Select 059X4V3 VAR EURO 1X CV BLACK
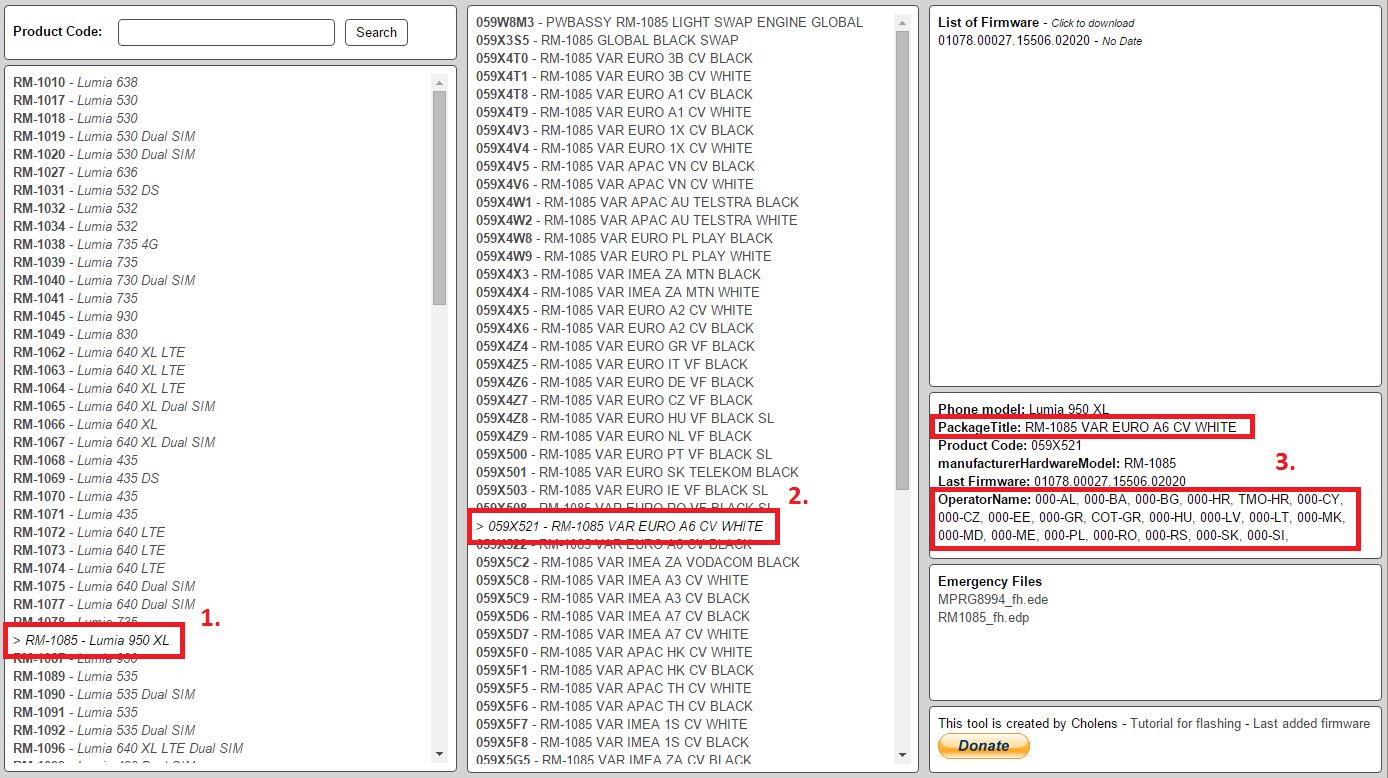This screenshot has height=778, width=1388. (615, 130)
